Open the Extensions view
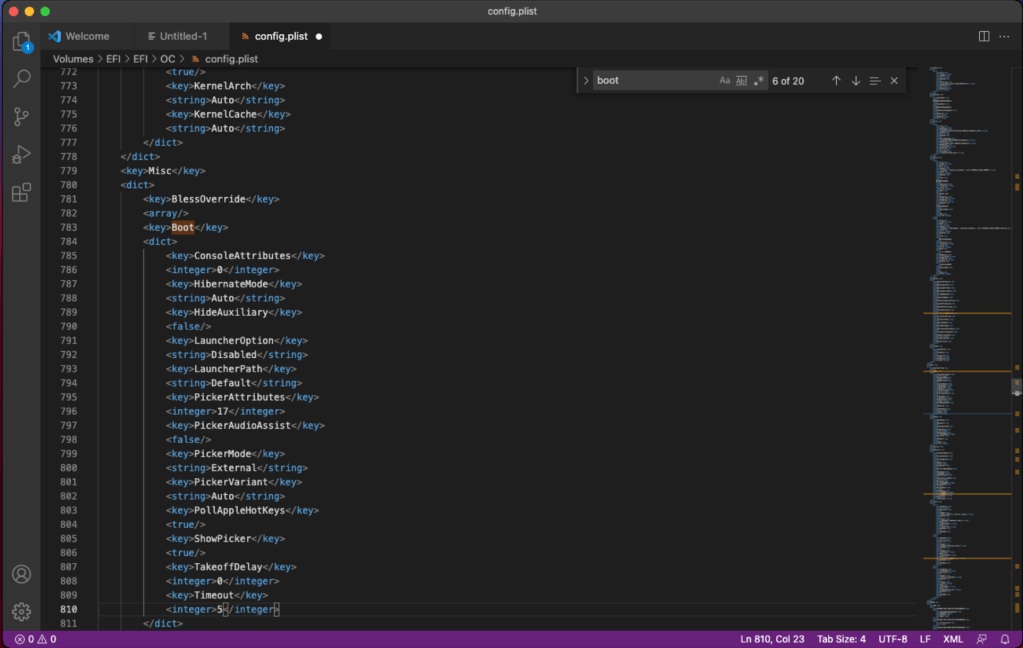Screen dimensions: 1023x648 click(x=21, y=193)
